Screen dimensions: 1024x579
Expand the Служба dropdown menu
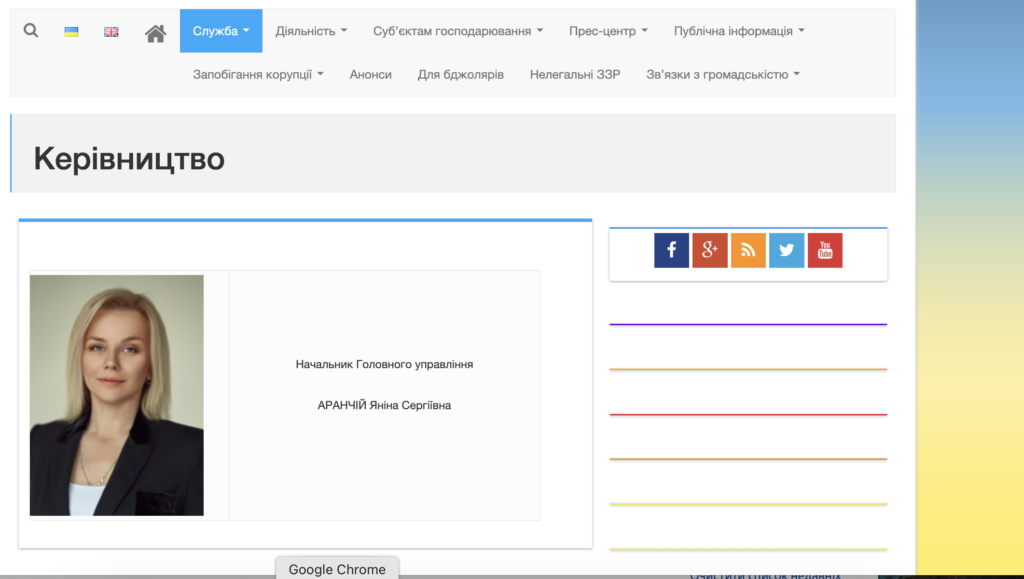(x=221, y=31)
